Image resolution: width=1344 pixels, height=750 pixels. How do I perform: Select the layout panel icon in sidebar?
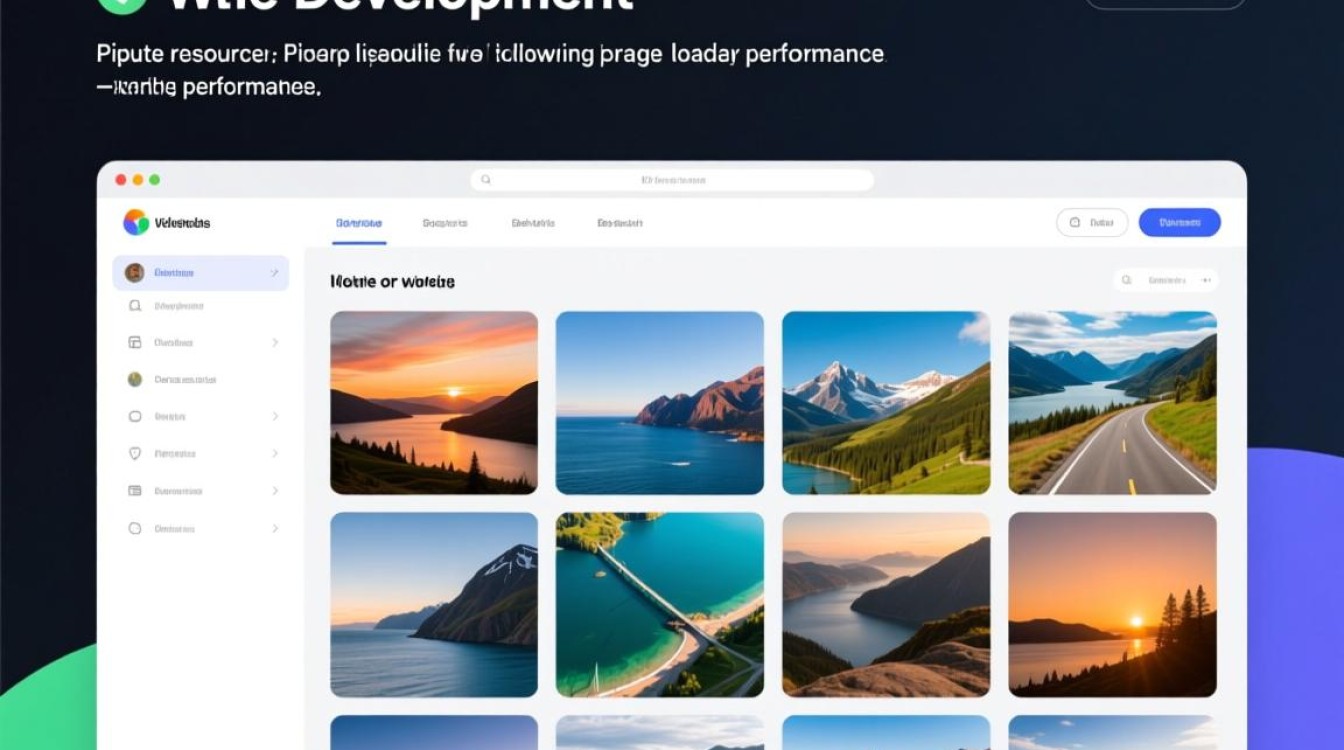135,342
